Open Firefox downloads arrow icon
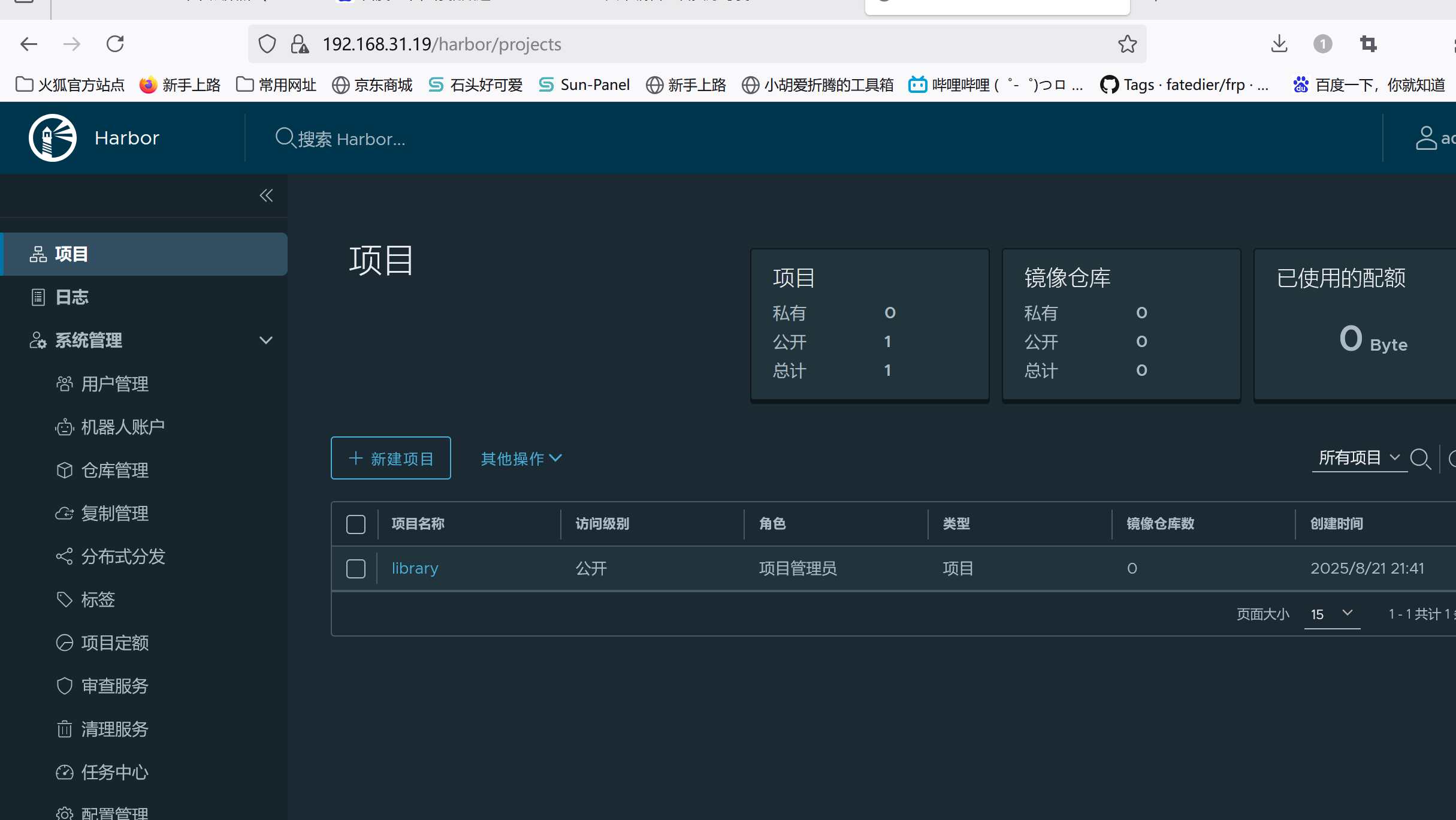The height and width of the screenshot is (820, 1456). pos(1279,44)
